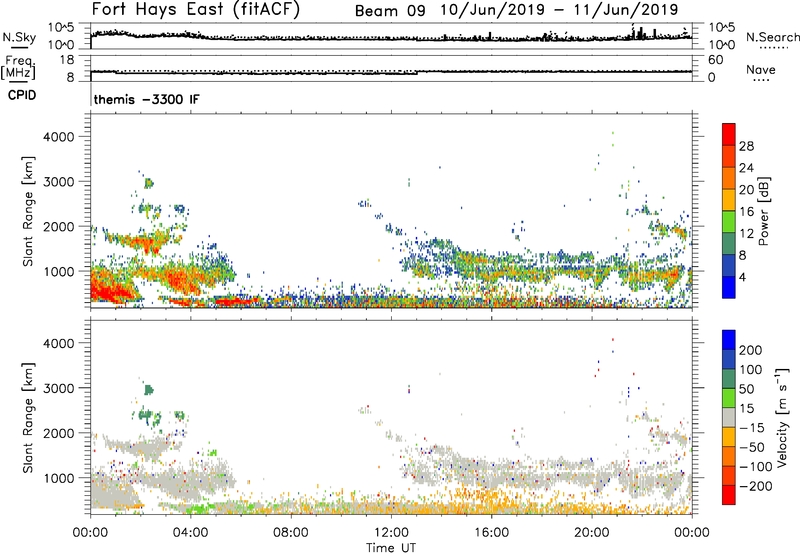Click the 'N.Search' legend label
This screenshot has height=554, width=800.
tap(772, 37)
